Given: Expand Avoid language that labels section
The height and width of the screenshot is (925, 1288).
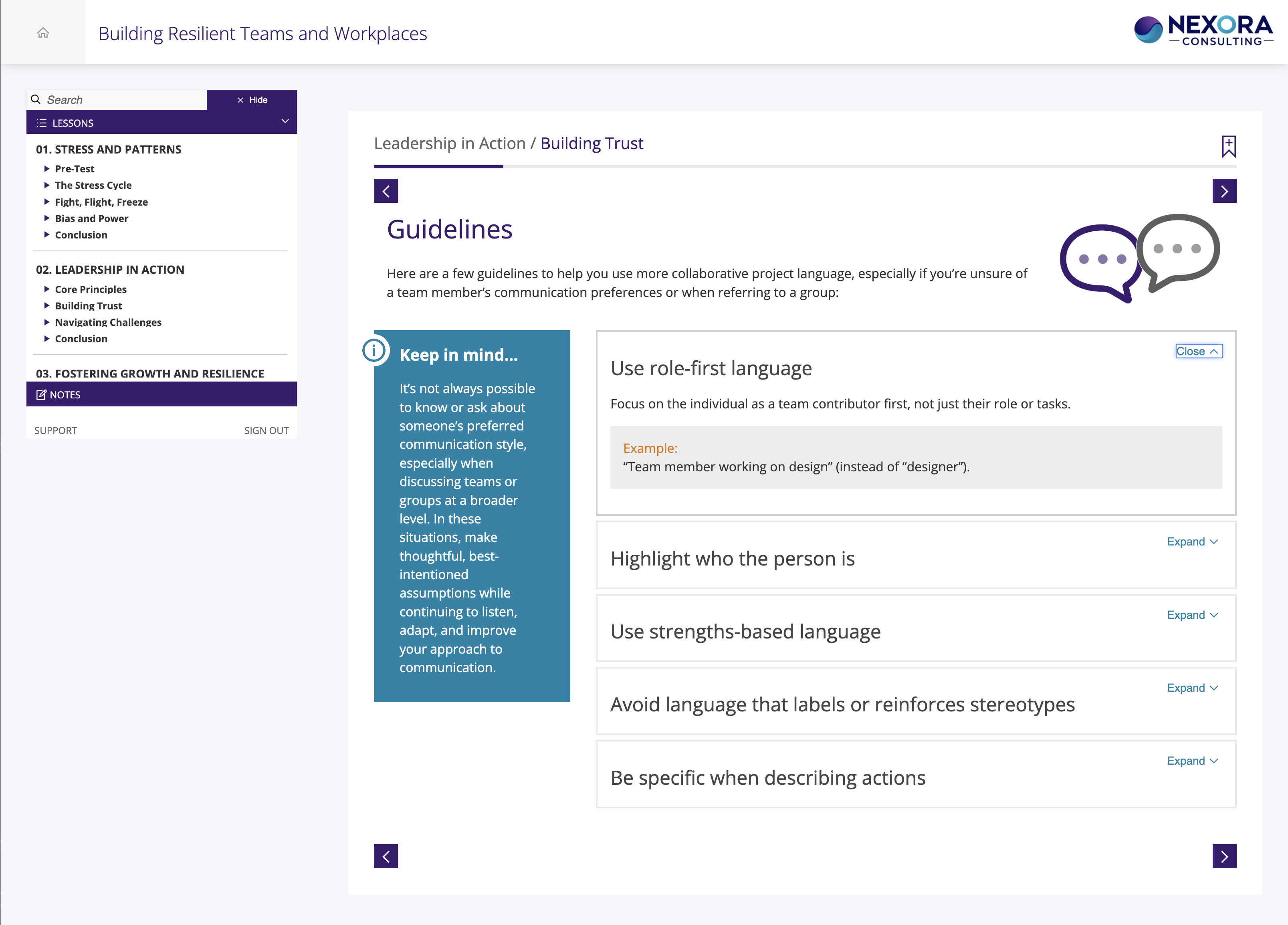Looking at the screenshot, I should [1192, 688].
